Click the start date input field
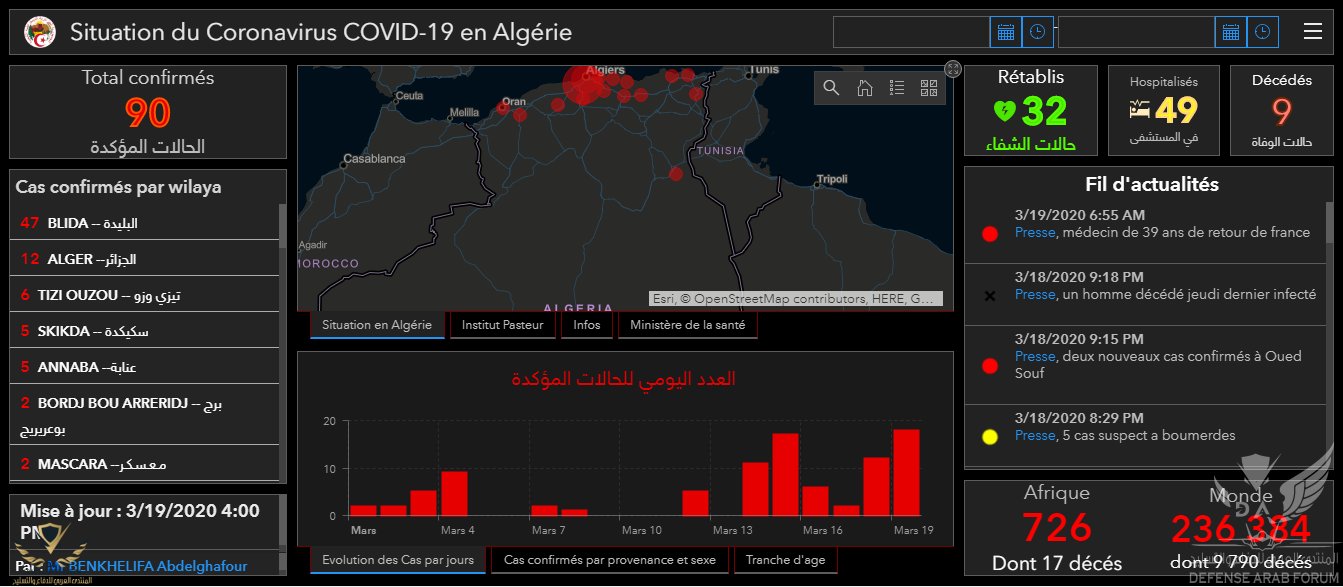The height and width of the screenshot is (587, 1343). coord(910,32)
